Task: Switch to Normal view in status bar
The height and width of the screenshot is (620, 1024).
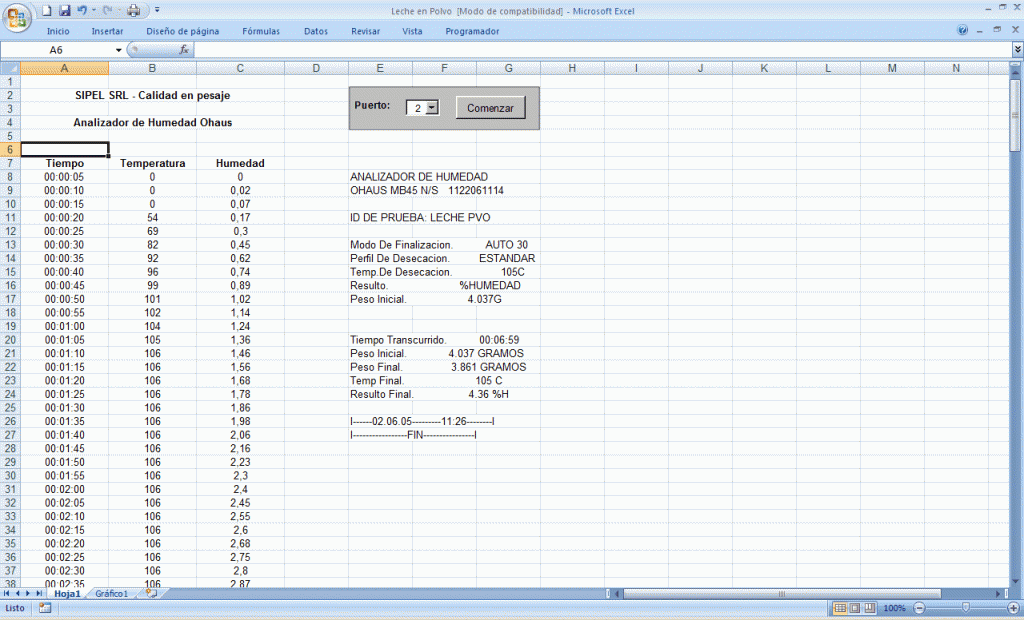Action: tap(840, 608)
